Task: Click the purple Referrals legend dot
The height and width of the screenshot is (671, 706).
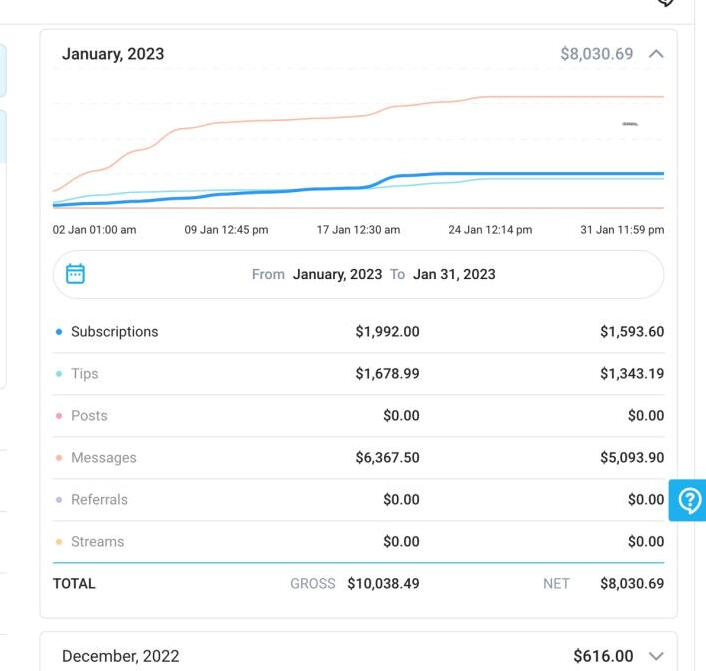Action: (59, 500)
